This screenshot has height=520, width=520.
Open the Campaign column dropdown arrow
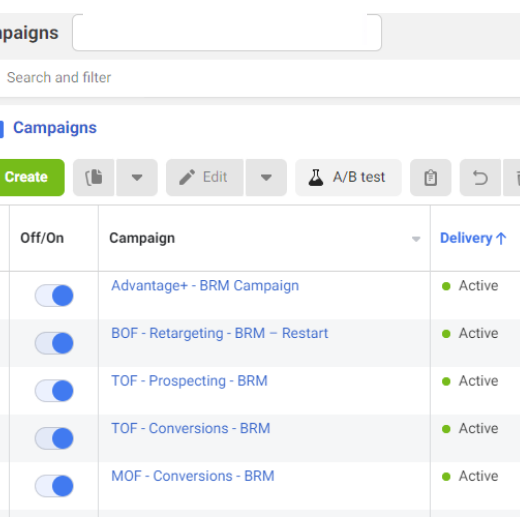pyautogui.click(x=416, y=239)
